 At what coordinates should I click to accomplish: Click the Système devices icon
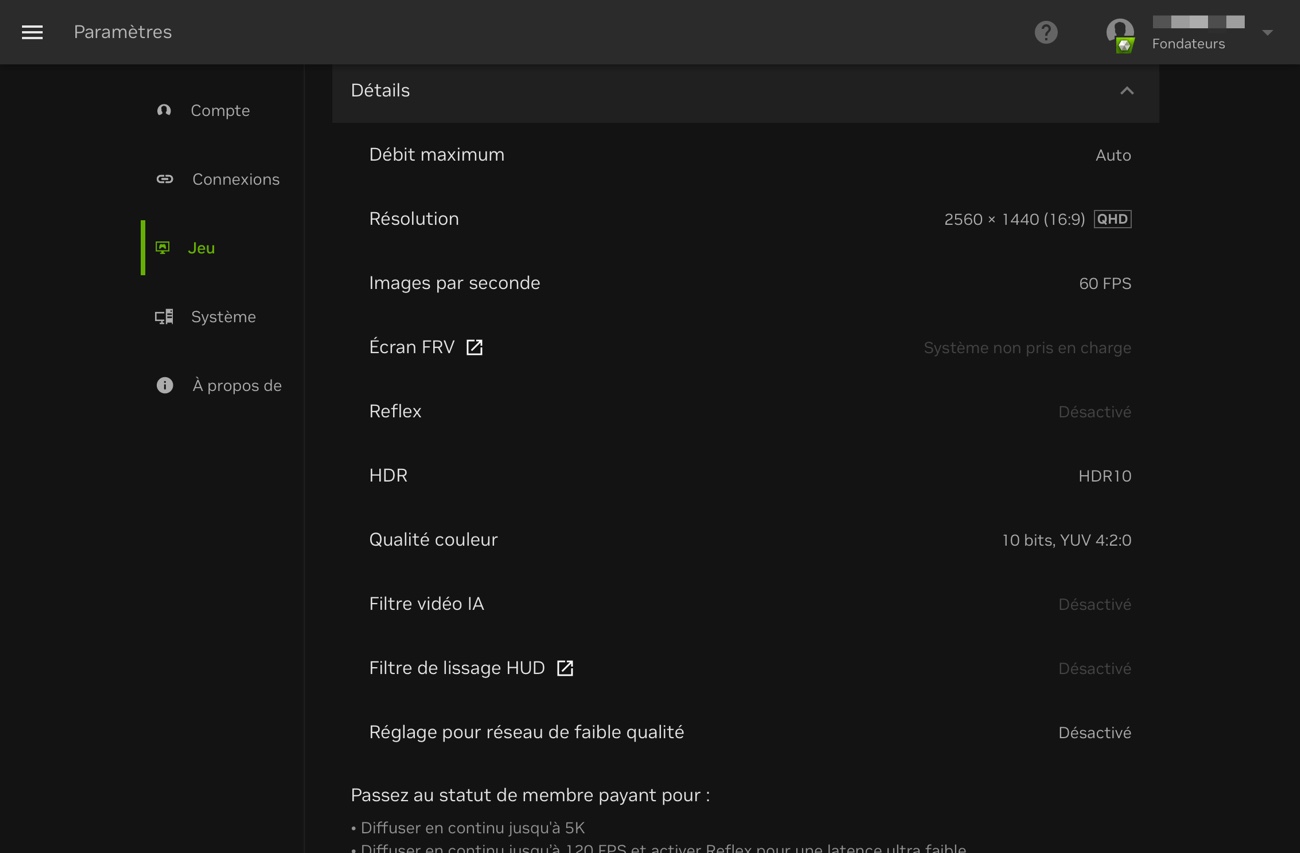(164, 317)
